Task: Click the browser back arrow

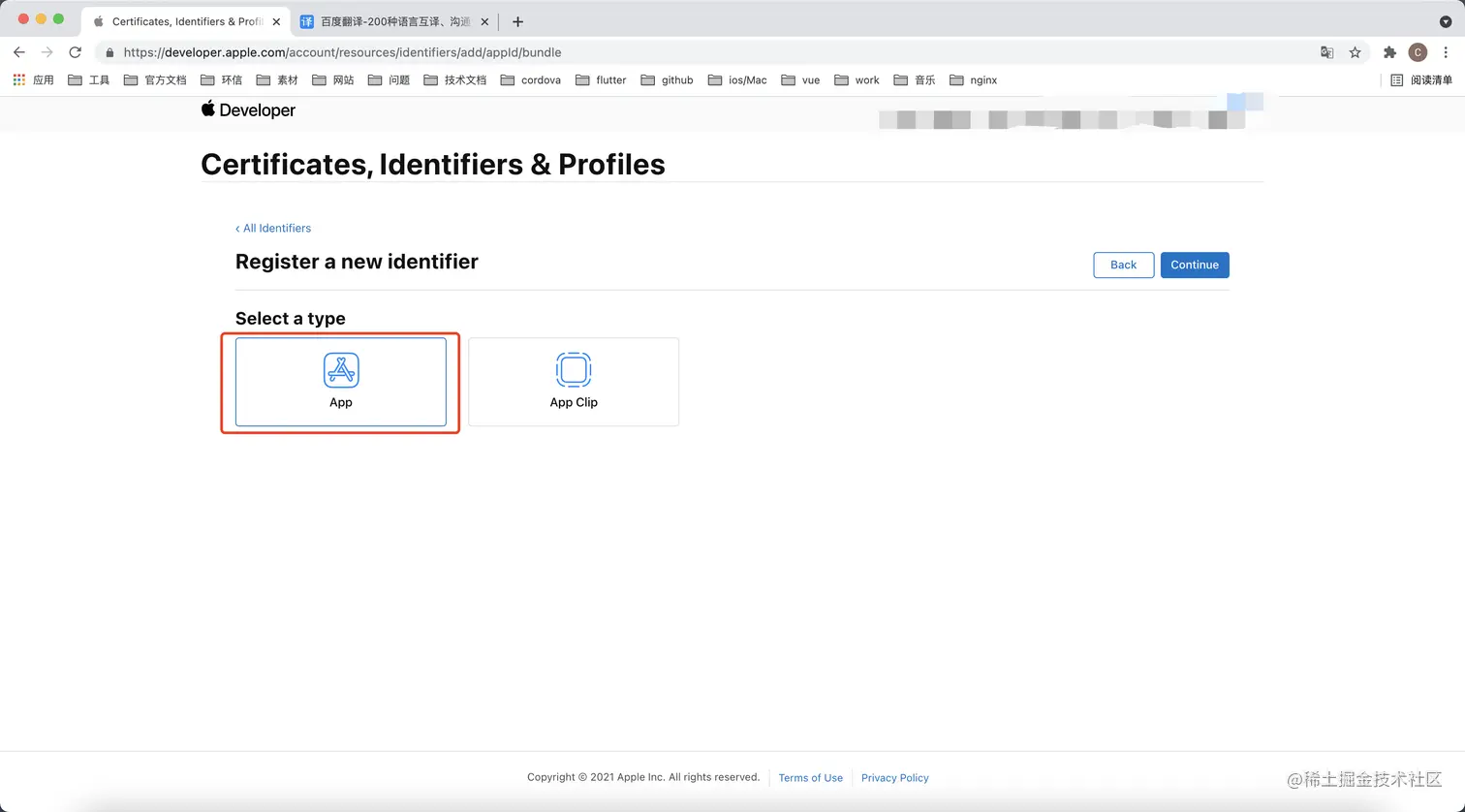Action: coord(19,52)
